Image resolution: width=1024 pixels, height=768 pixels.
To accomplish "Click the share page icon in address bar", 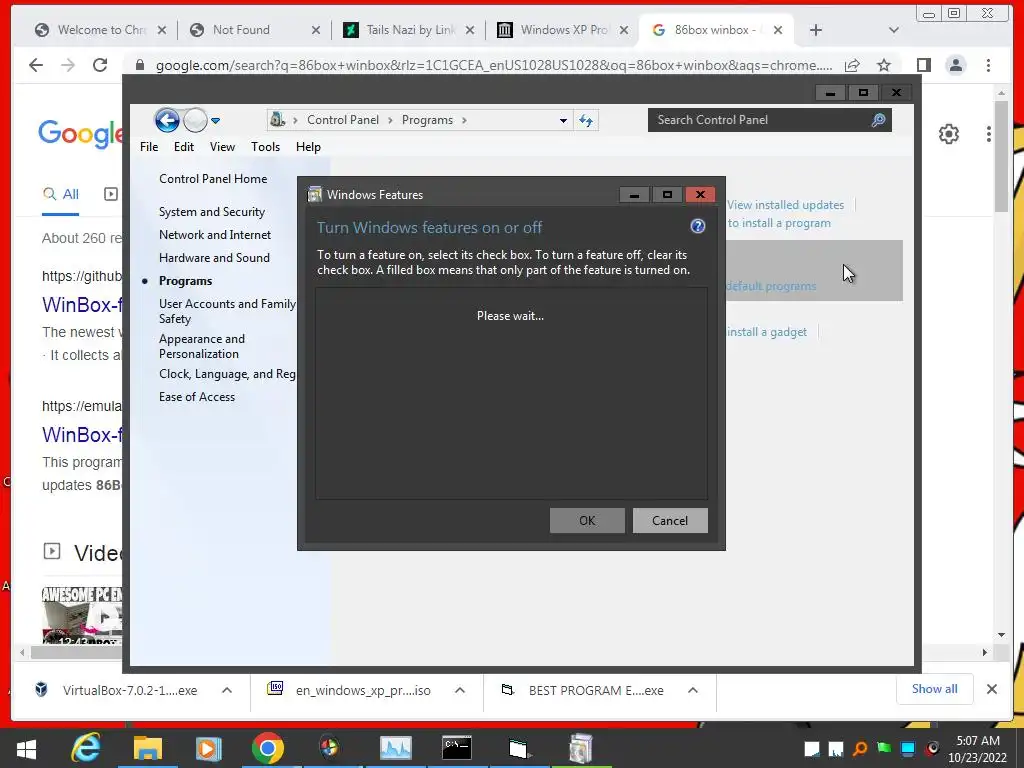I will [x=852, y=65].
